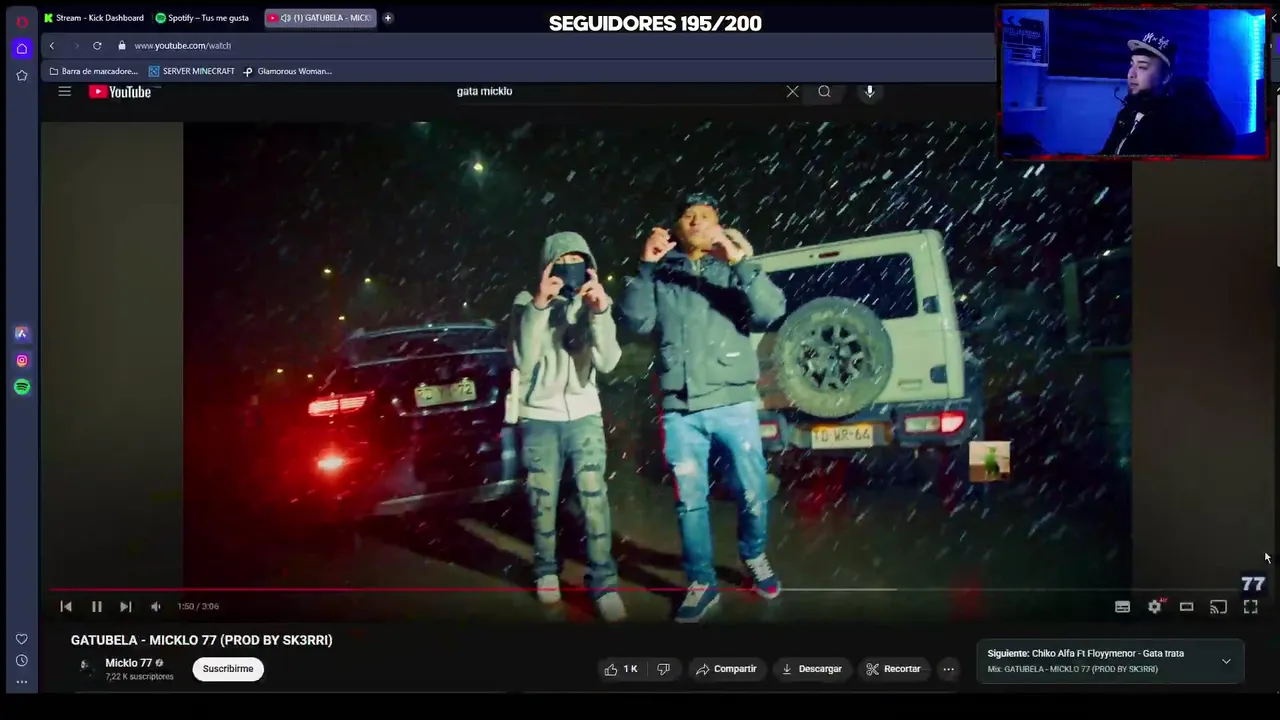Open video player settings gear
The height and width of the screenshot is (720, 1280).
coord(1155,606)
